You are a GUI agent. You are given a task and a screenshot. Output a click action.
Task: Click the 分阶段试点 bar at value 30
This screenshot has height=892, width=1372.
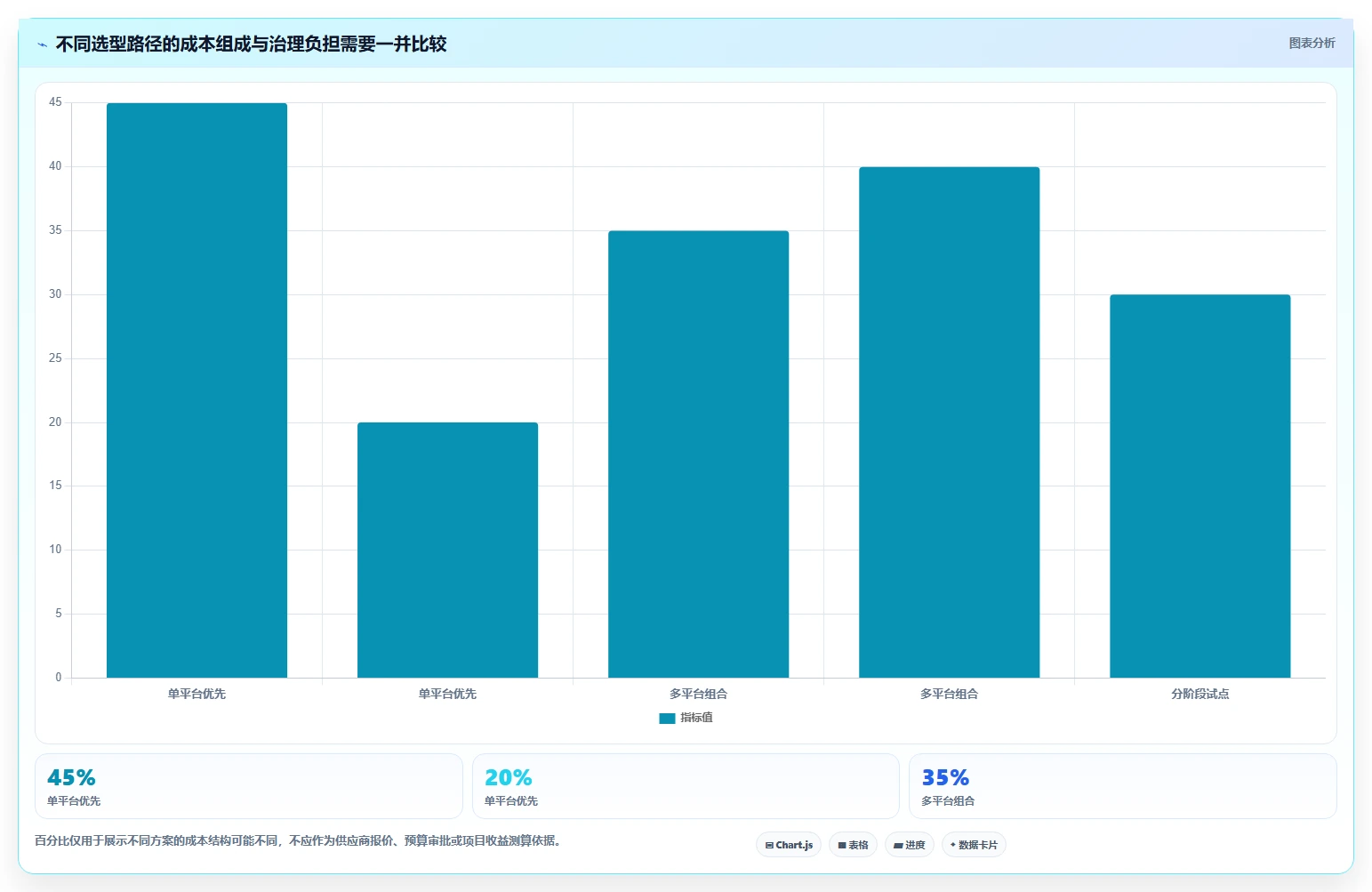point(1199,486)
